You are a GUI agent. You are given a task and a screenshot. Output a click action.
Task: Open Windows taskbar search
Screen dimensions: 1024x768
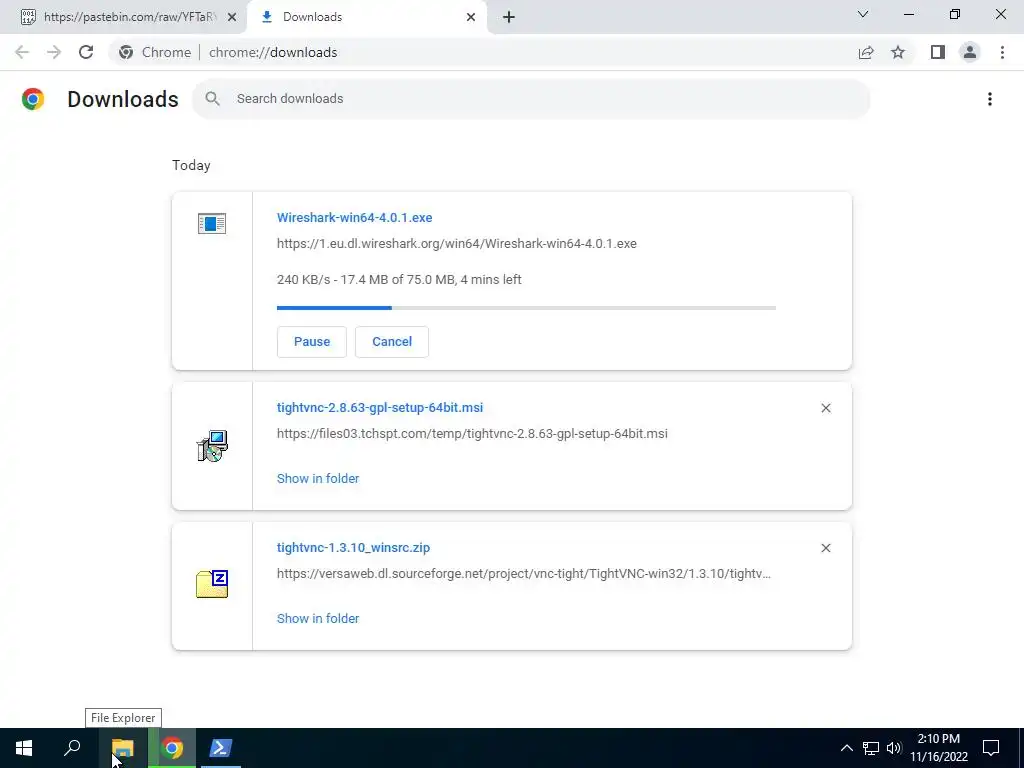click(x=72, y=748)
